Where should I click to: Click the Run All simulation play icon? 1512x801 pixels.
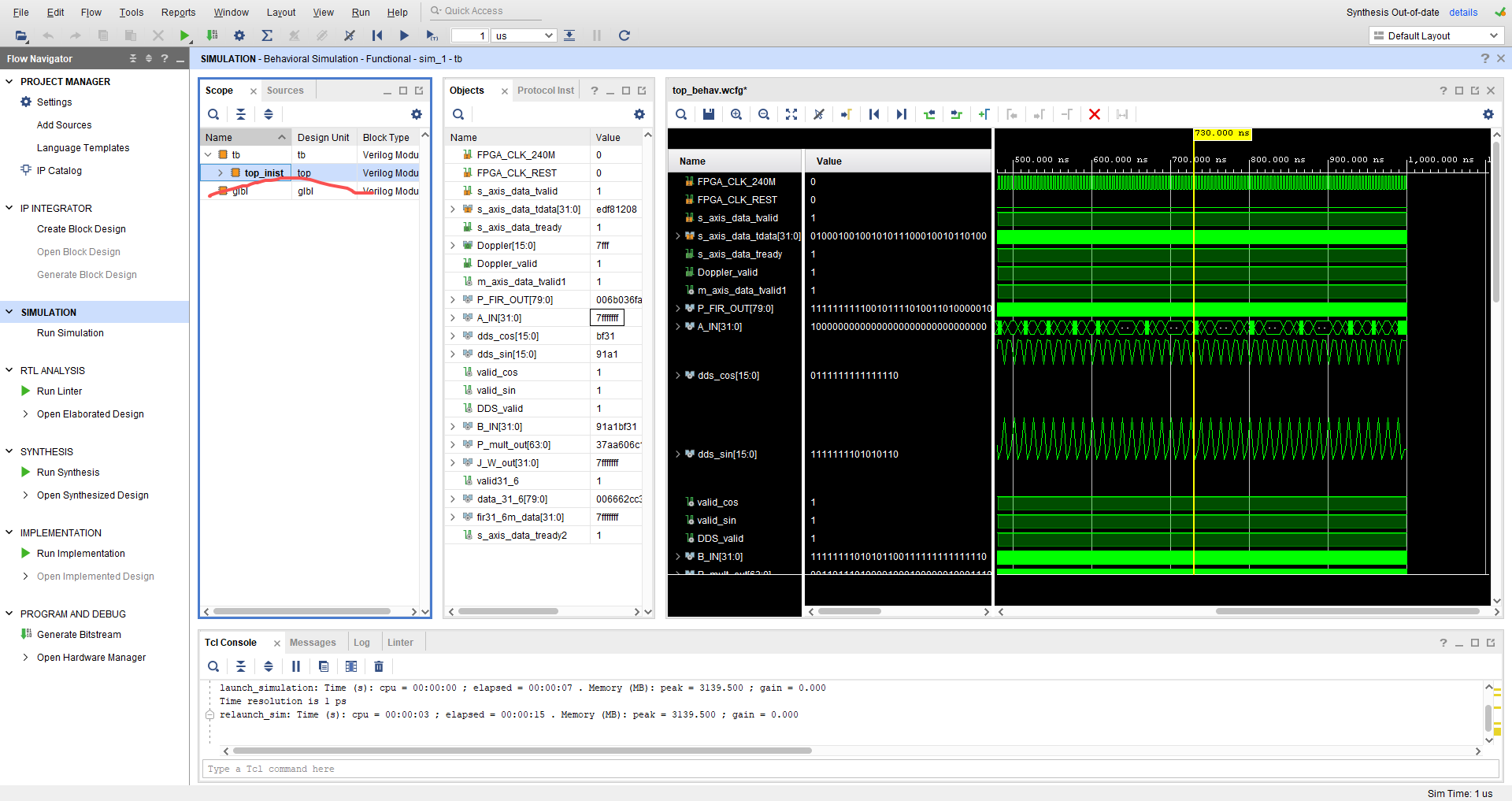point(404,35)
